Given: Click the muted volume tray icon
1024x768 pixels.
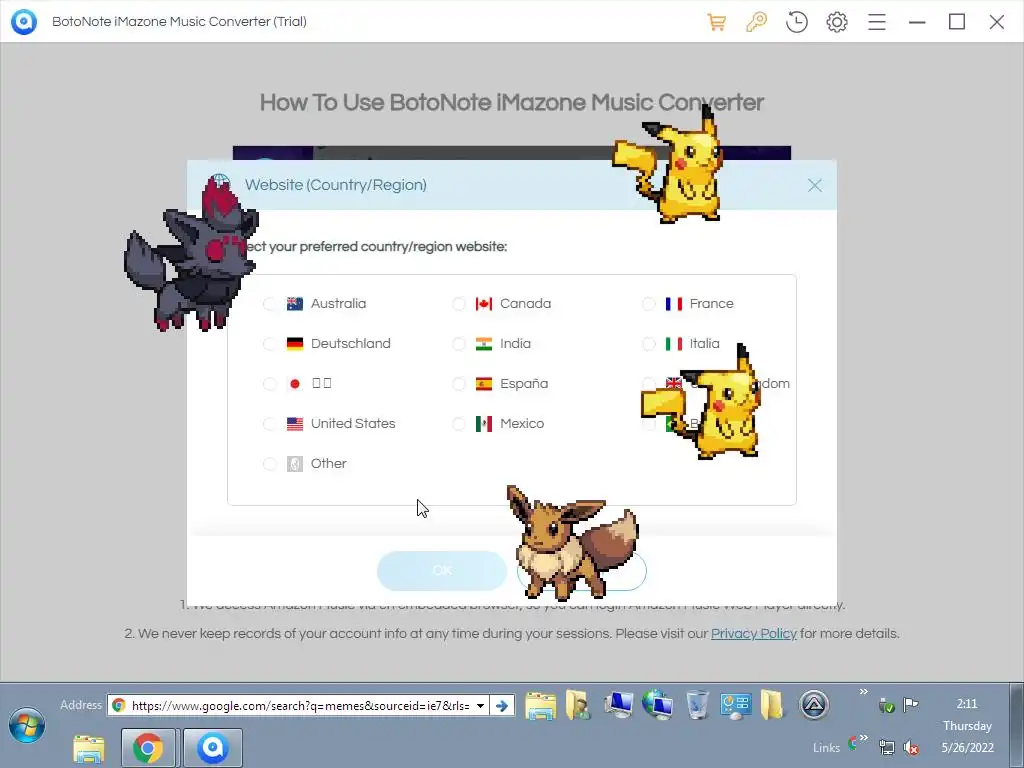Looking at the screenshot, I should coord(910,747).
